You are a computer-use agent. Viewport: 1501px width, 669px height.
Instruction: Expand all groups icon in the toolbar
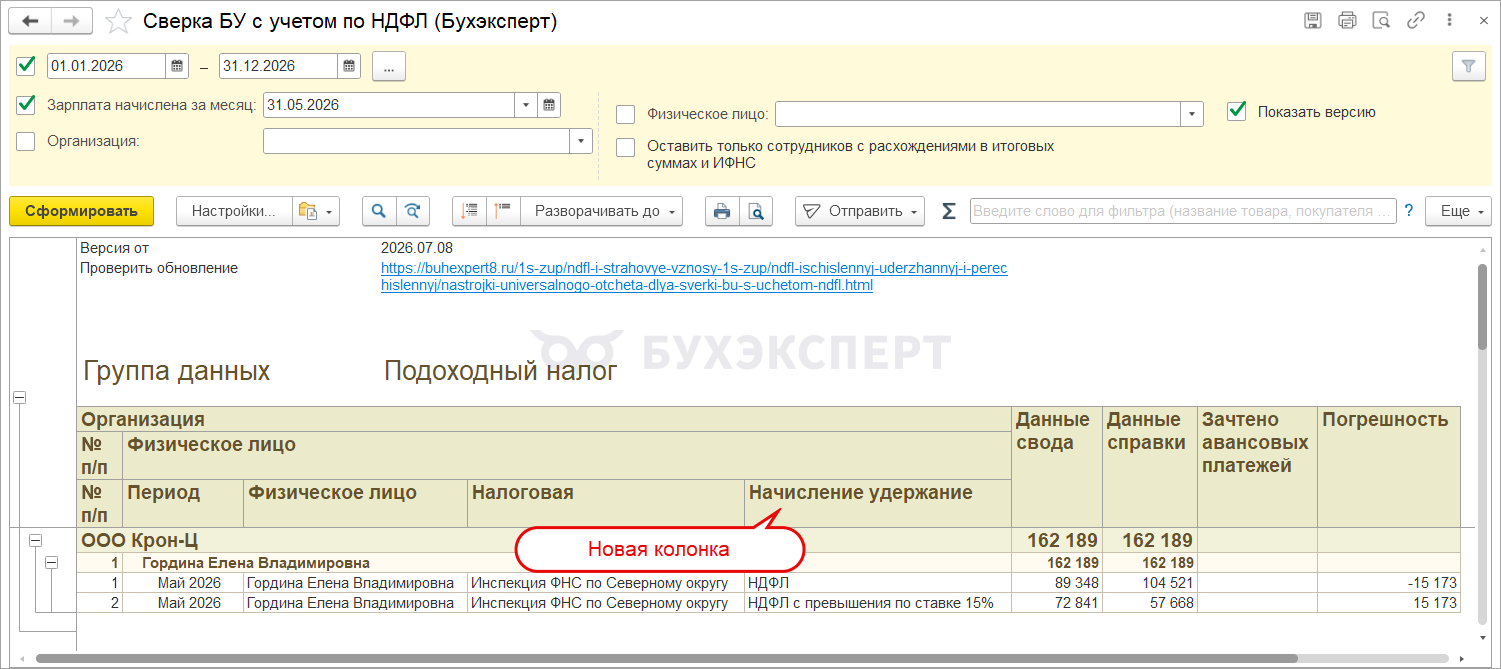point(503,211)
